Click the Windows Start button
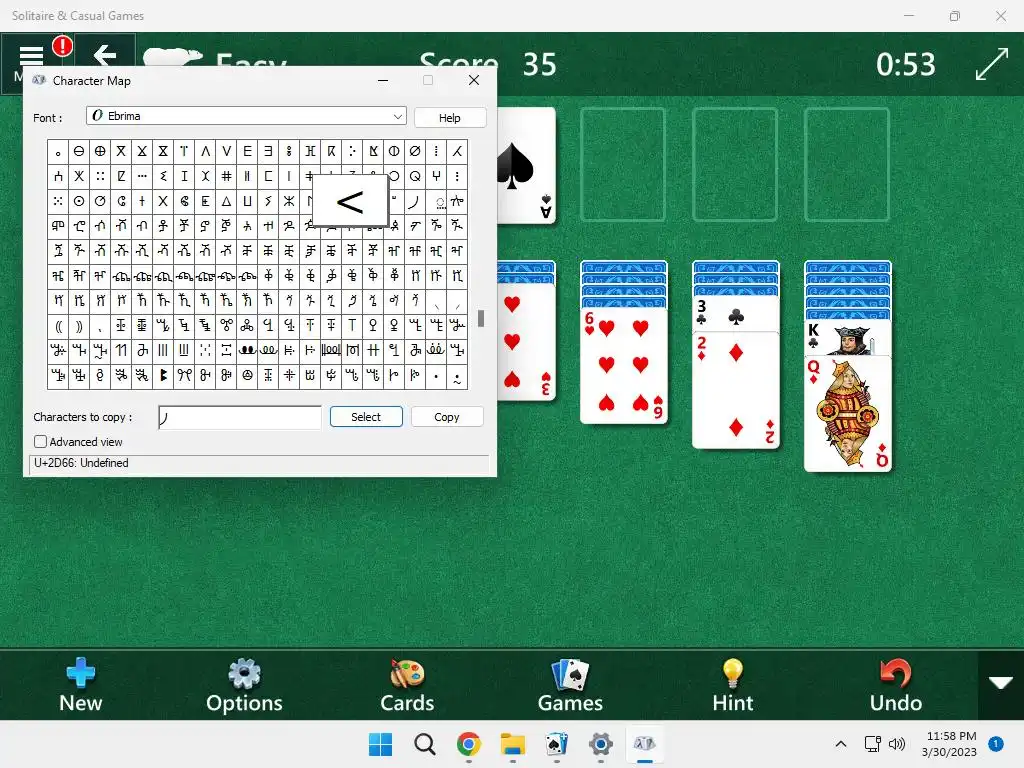The image size is (1024, 768). pyautogui.click(x=381, y=744)
